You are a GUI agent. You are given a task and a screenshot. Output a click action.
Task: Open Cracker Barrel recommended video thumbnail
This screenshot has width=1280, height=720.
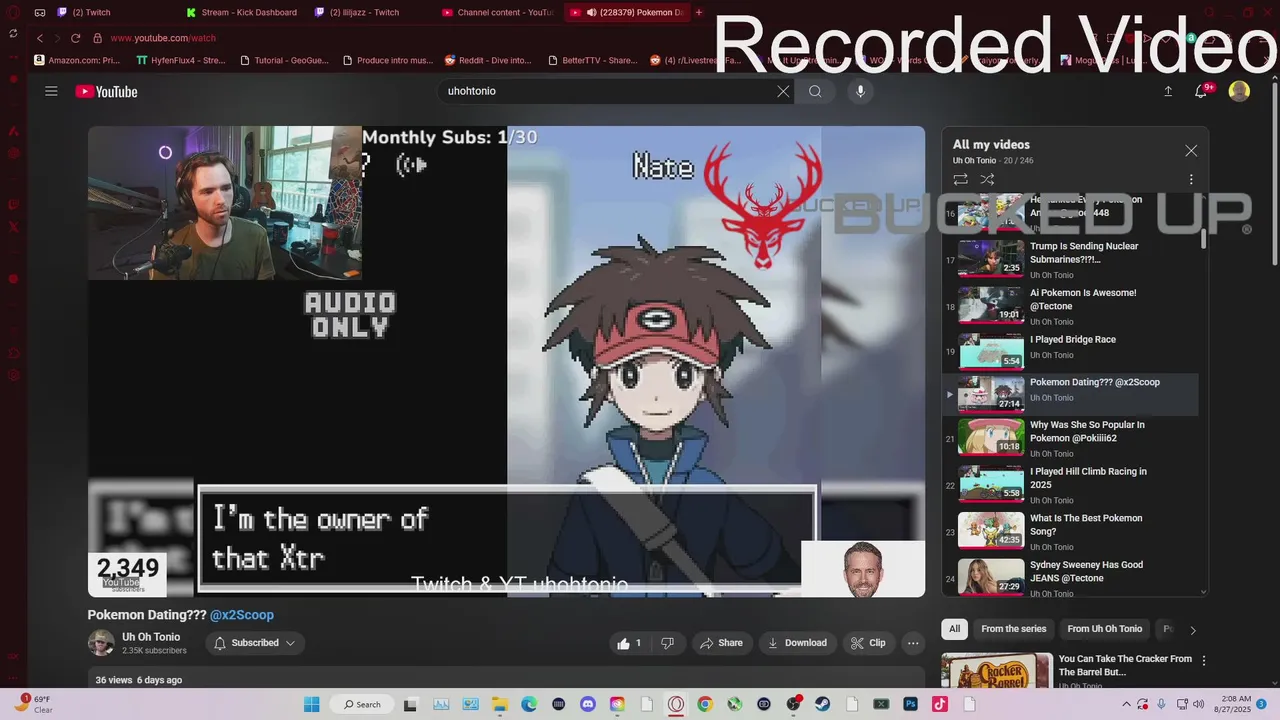[997, 671]
